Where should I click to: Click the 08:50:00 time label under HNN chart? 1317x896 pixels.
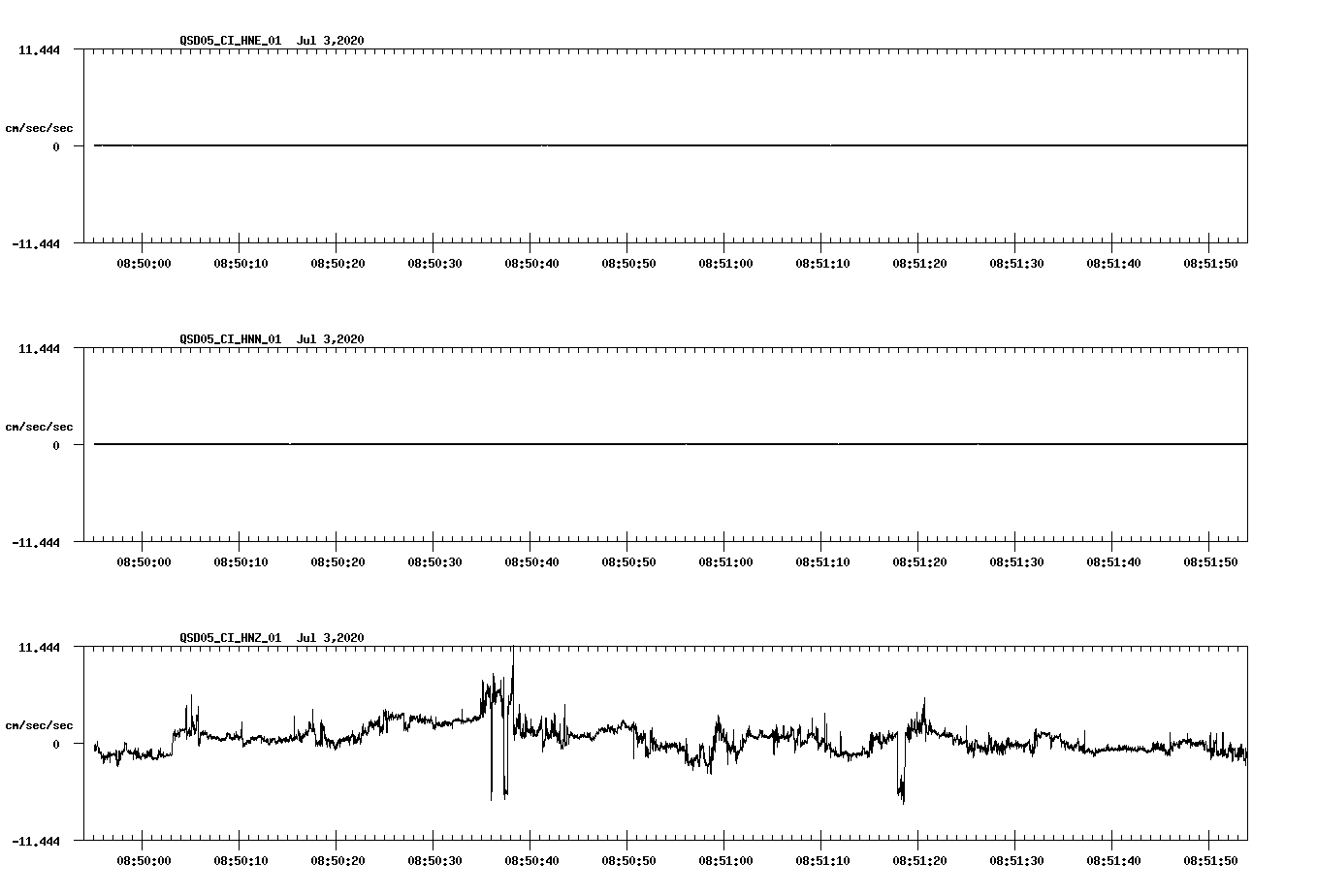144,562
